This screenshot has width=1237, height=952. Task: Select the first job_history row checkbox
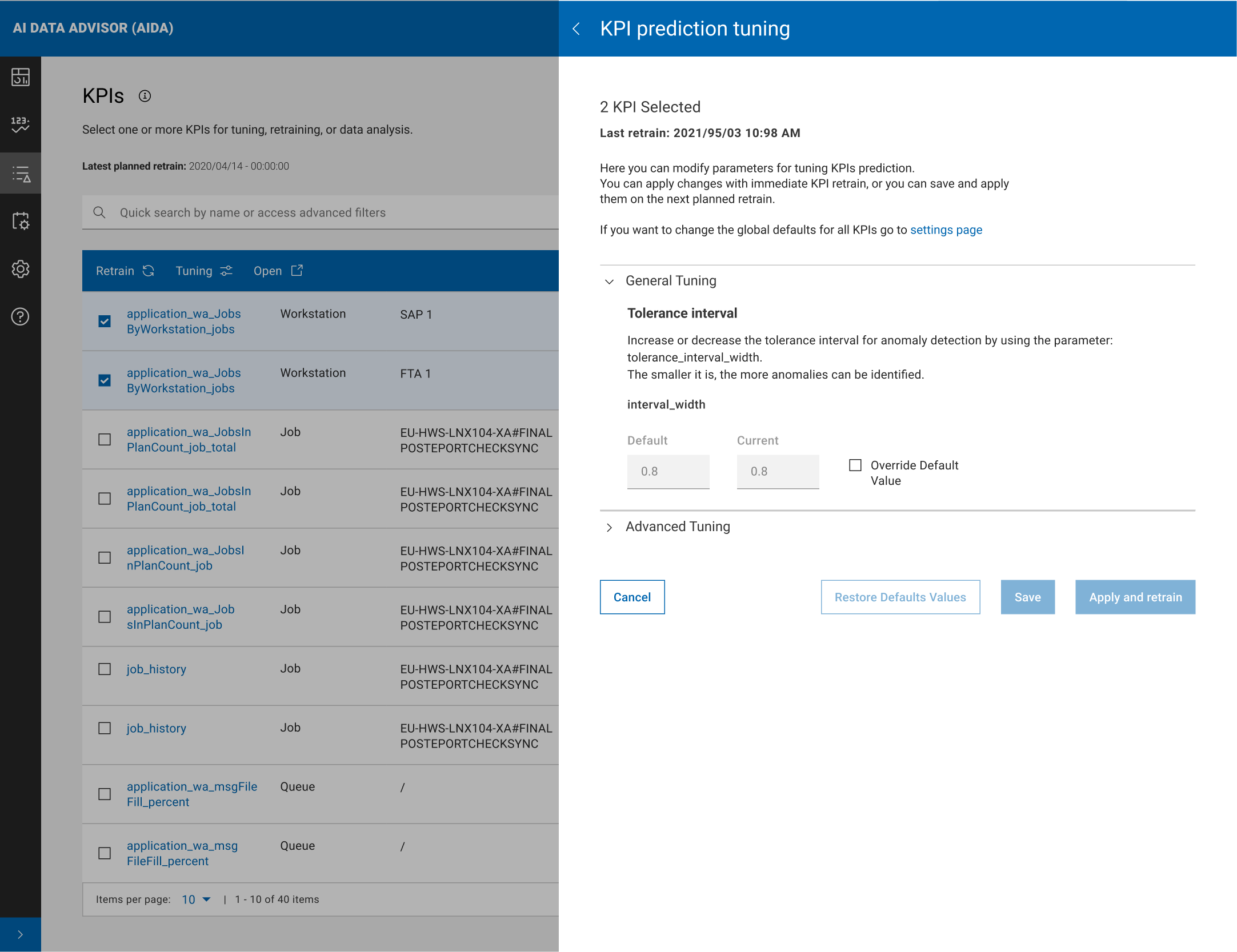coord(105,669)
